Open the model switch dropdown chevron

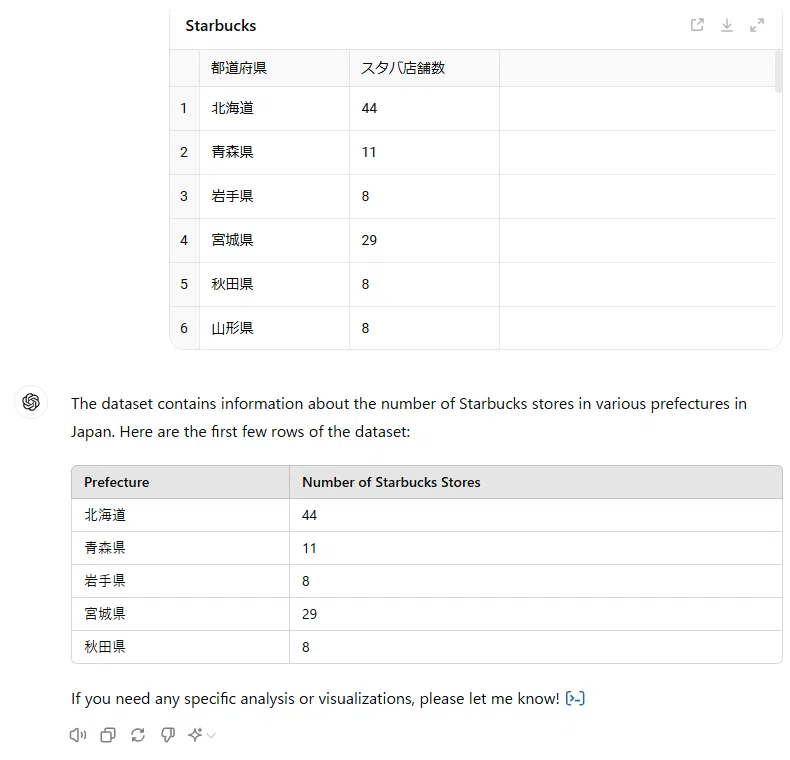211,736
